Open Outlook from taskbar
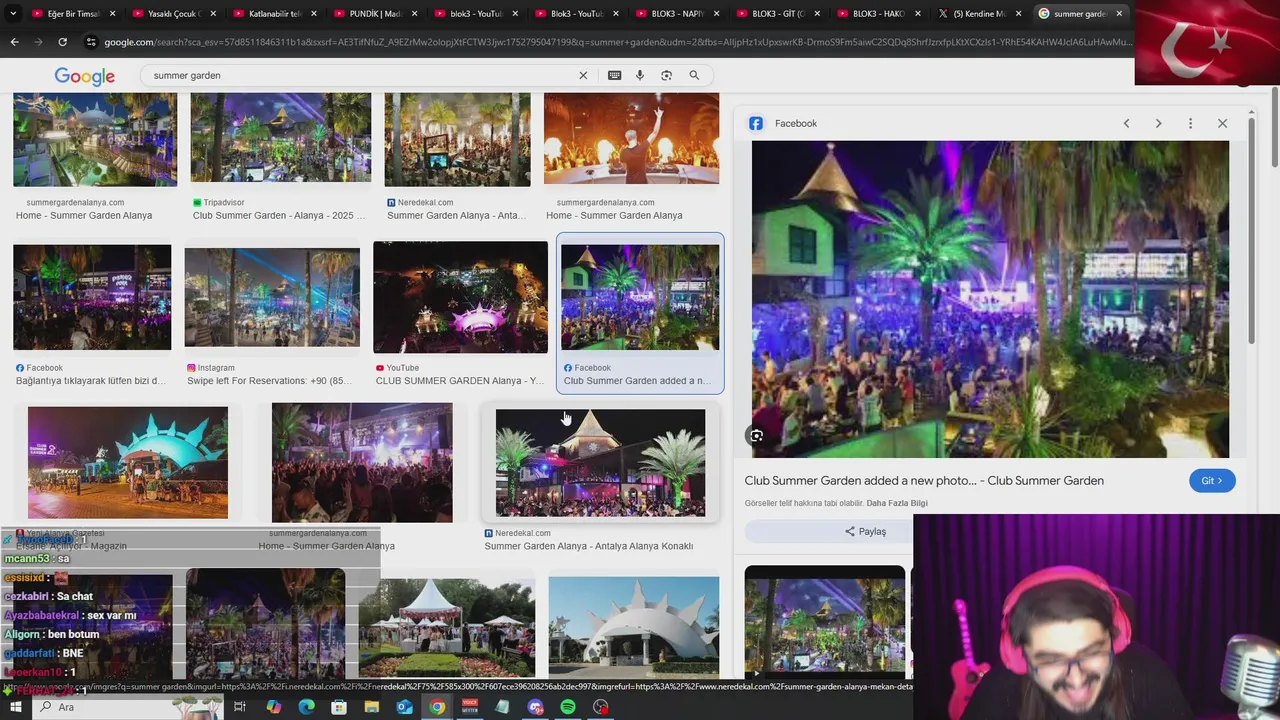Image resolution: width=1280 pixels, height=720 pixels. point(404,707)
